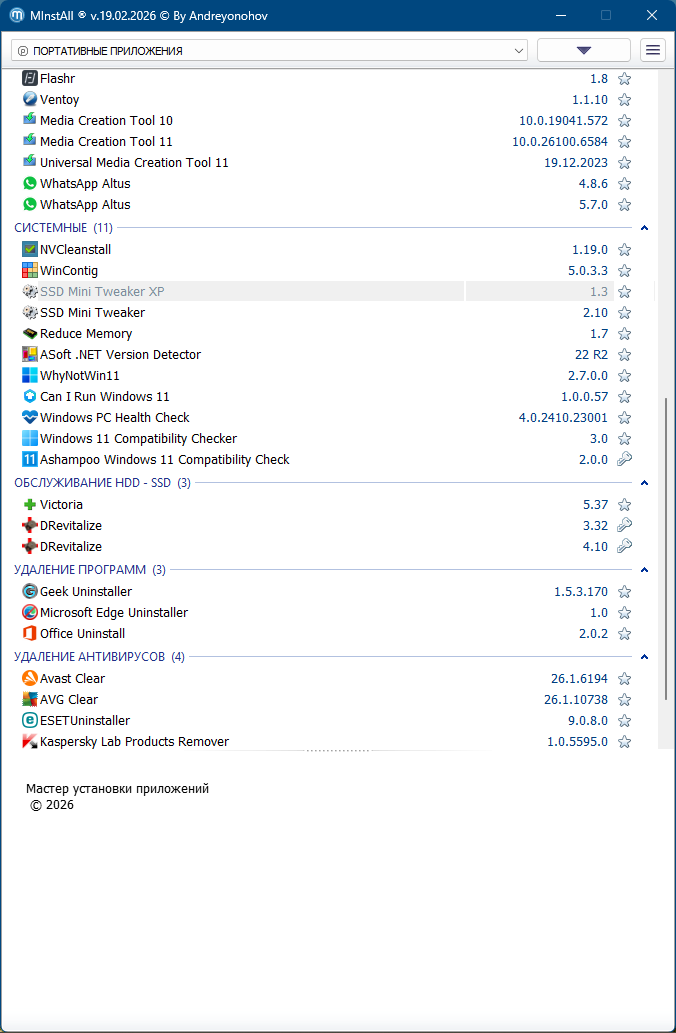The image size is (676, 1033).
Task: Collapse the СИСТЕМНЫЕ section
Action: [x=645, y=228]
